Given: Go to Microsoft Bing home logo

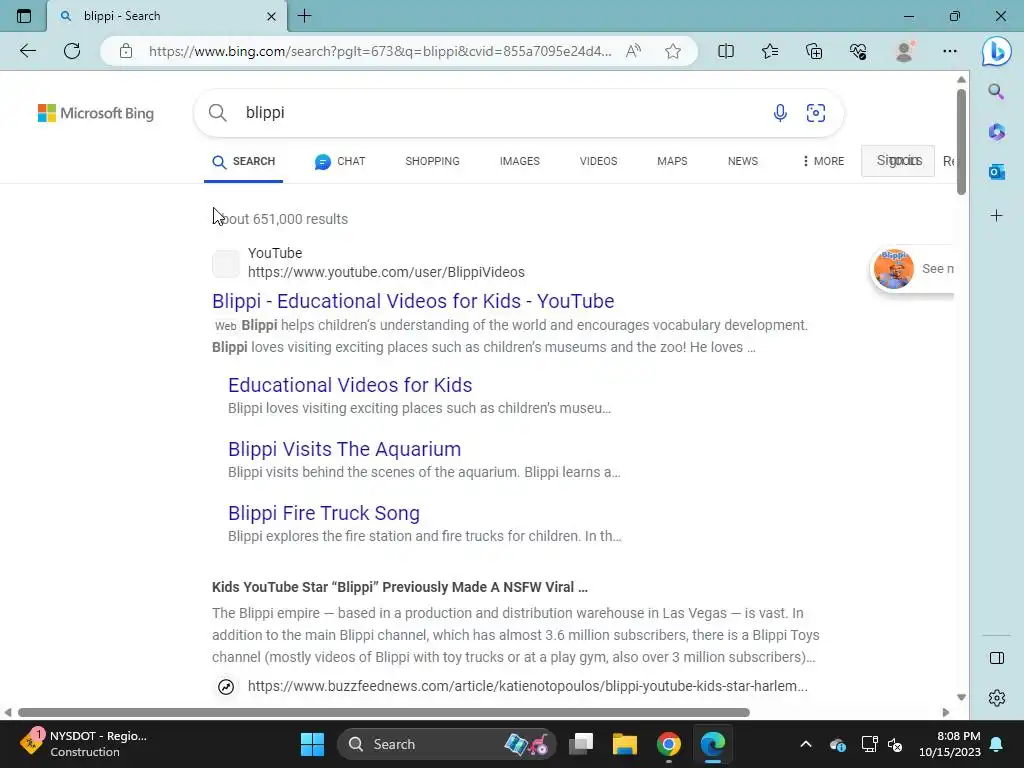Looking at the screenshot, I should pos(96,113).
